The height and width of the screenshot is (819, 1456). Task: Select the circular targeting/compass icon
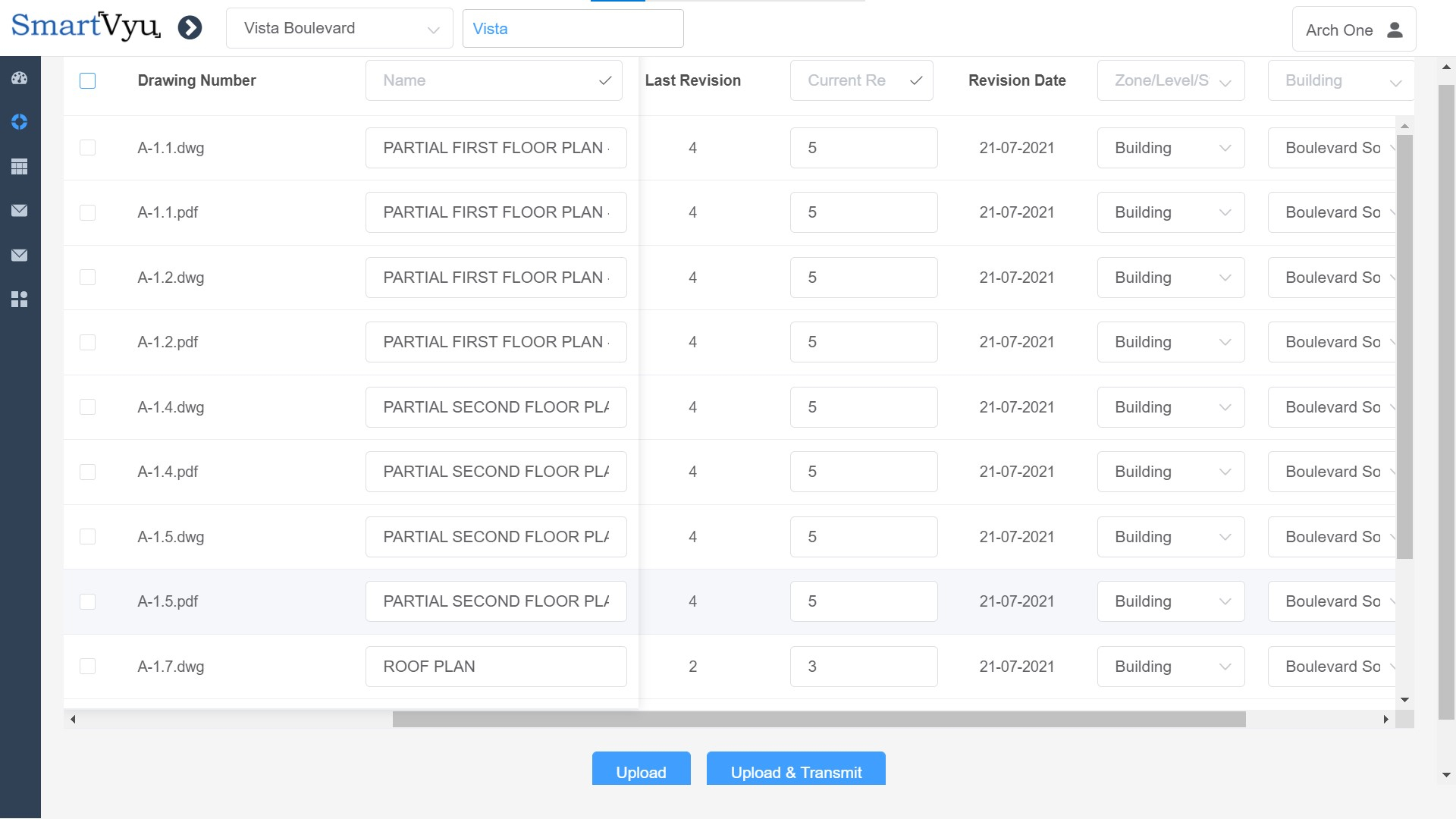pyautogui.click(x=20, y=122)
